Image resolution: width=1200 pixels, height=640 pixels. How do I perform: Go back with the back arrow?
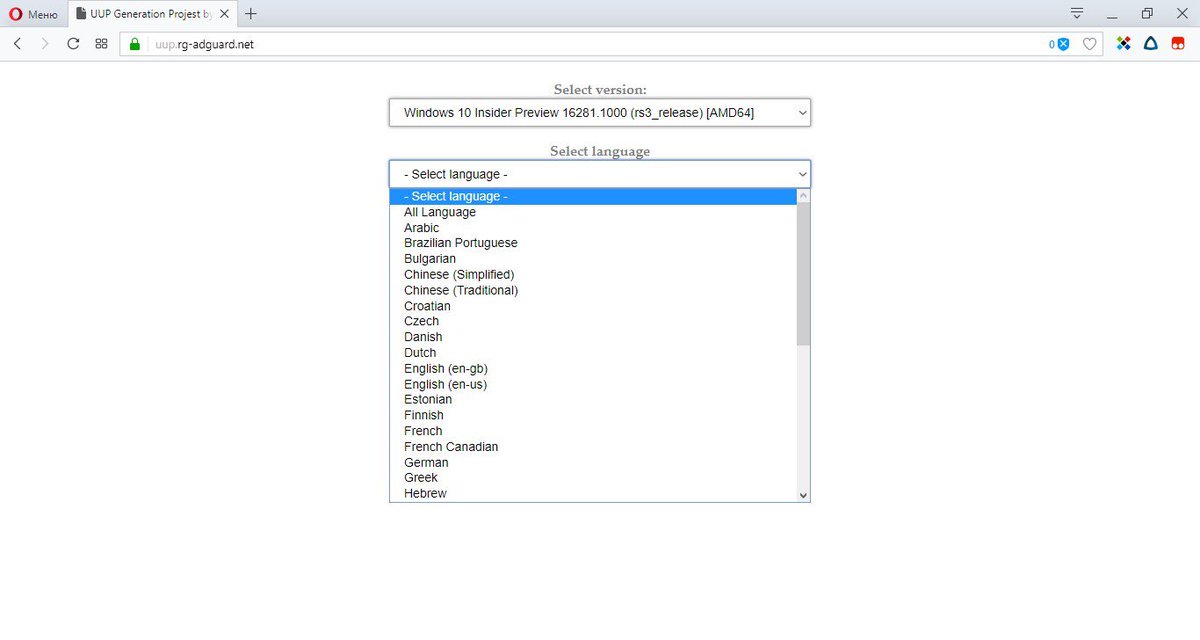tap(17, 44)
